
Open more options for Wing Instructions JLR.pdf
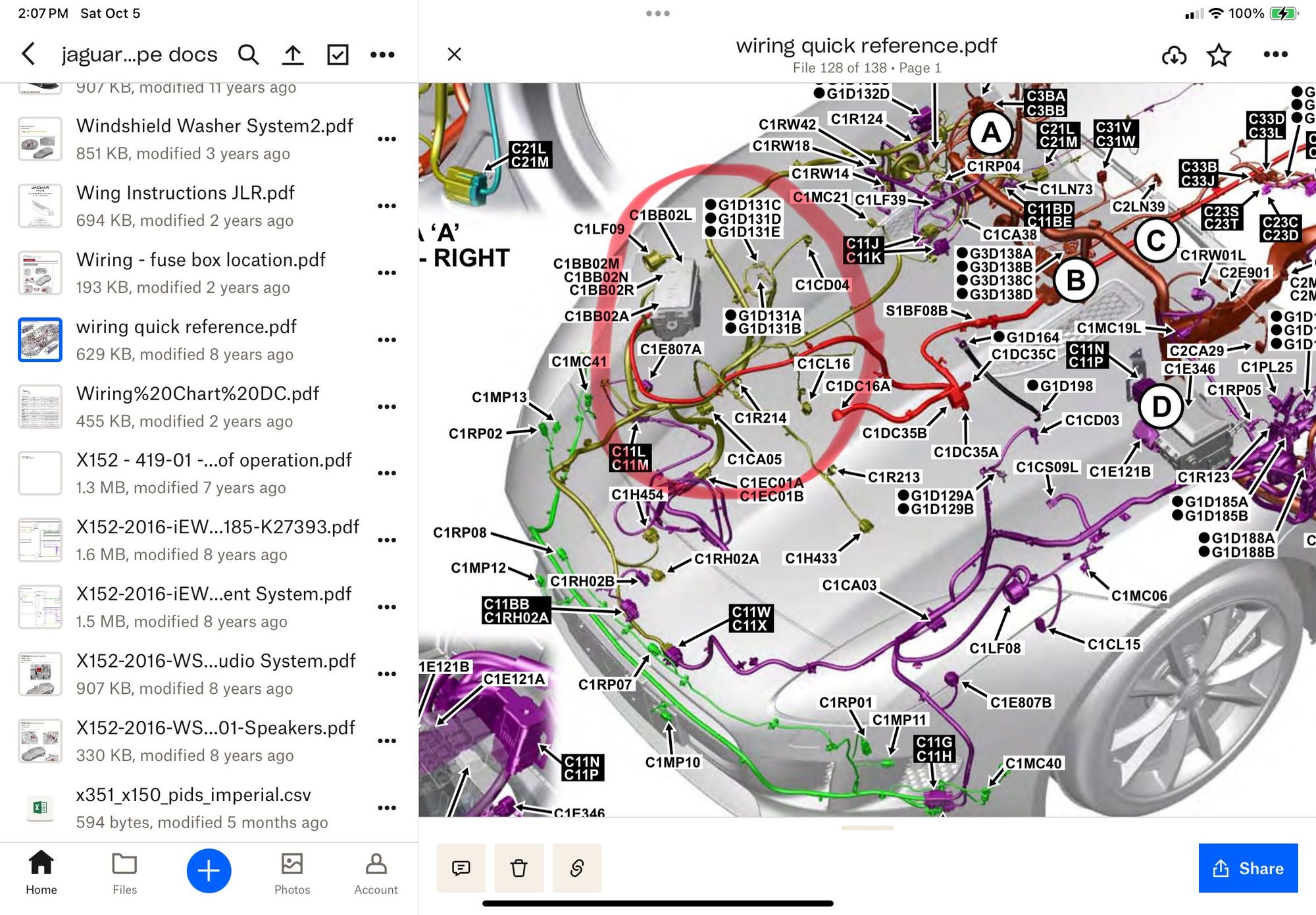(386, 206)
